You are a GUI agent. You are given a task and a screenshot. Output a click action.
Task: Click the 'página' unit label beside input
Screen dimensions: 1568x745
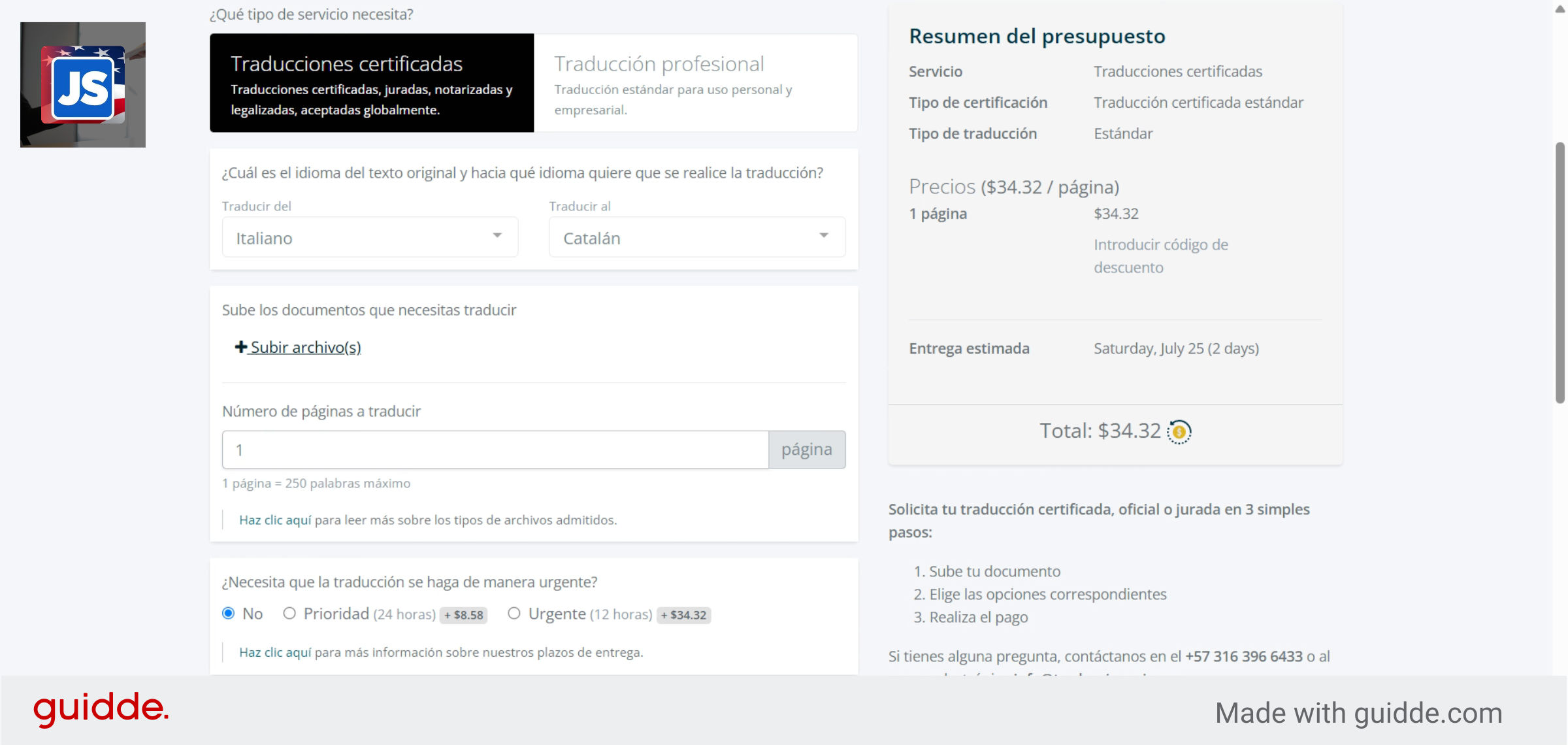(x=807, y=450)
